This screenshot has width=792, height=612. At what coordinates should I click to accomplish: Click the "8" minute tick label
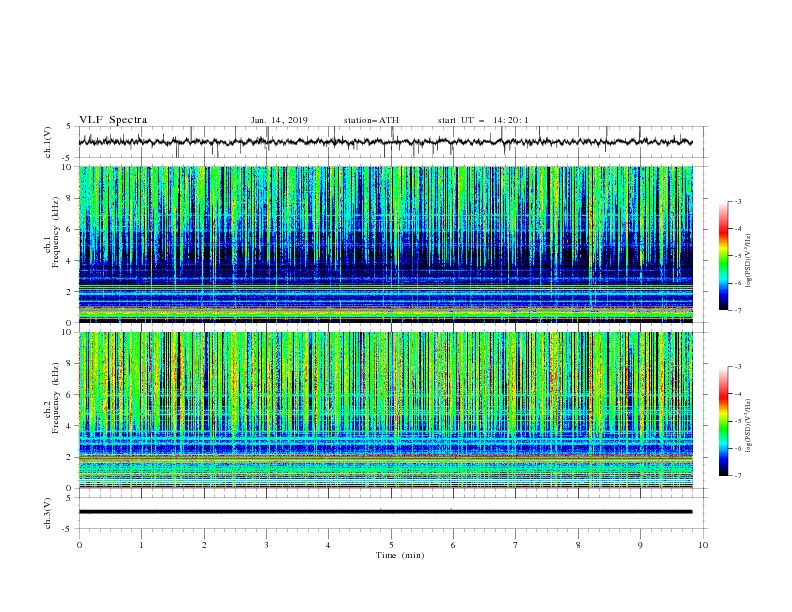[x=578, y=545]
